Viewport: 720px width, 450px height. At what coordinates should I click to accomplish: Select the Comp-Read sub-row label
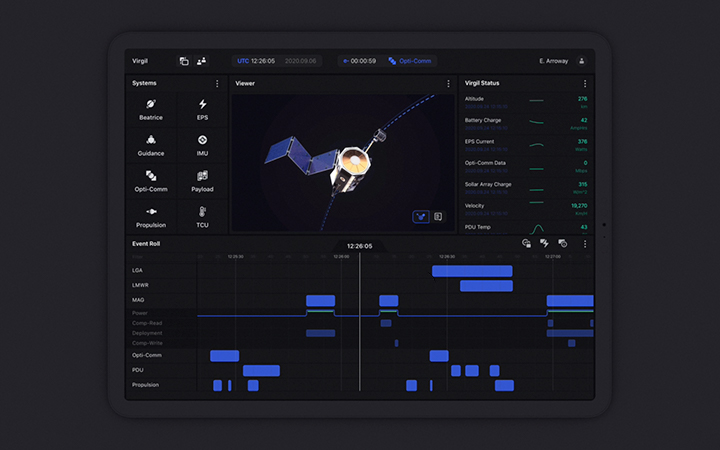point(147,323)
